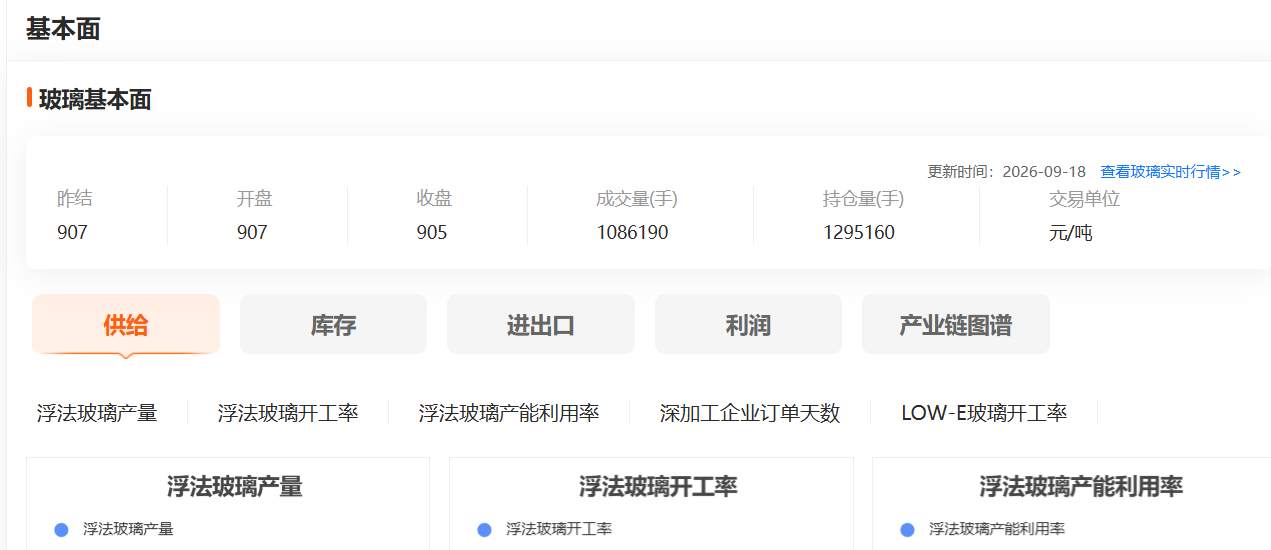Click the 更新时间 2026-09-18 text

[1006, 172]
